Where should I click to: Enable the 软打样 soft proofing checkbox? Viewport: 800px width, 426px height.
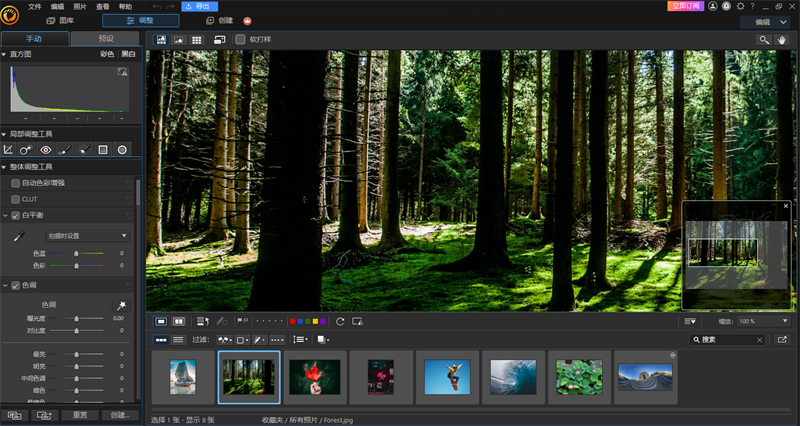[x=240, y=39]
